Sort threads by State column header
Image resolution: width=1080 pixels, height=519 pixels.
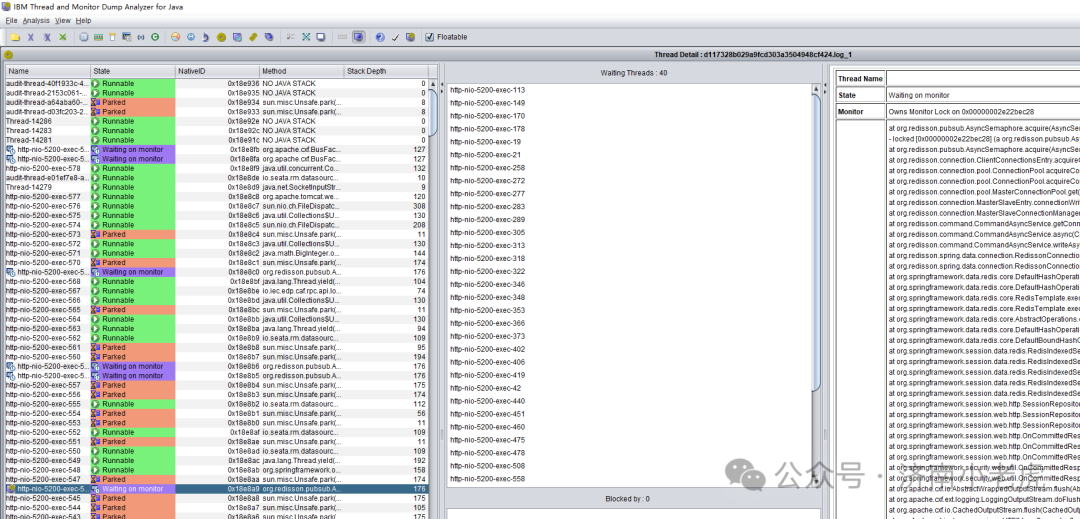coord(133,71)
